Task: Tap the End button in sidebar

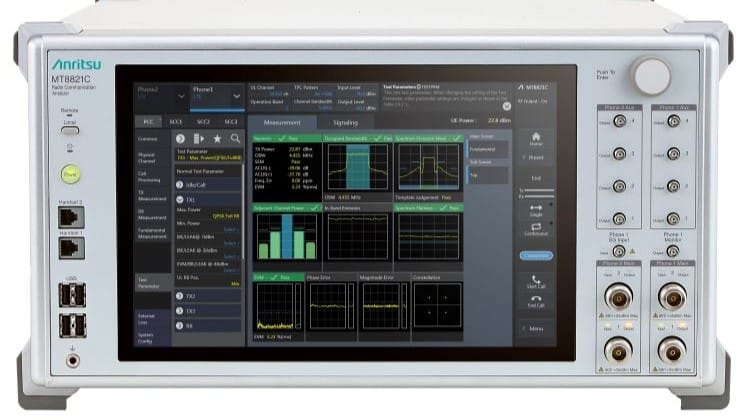Action: (x=536, y=178)
